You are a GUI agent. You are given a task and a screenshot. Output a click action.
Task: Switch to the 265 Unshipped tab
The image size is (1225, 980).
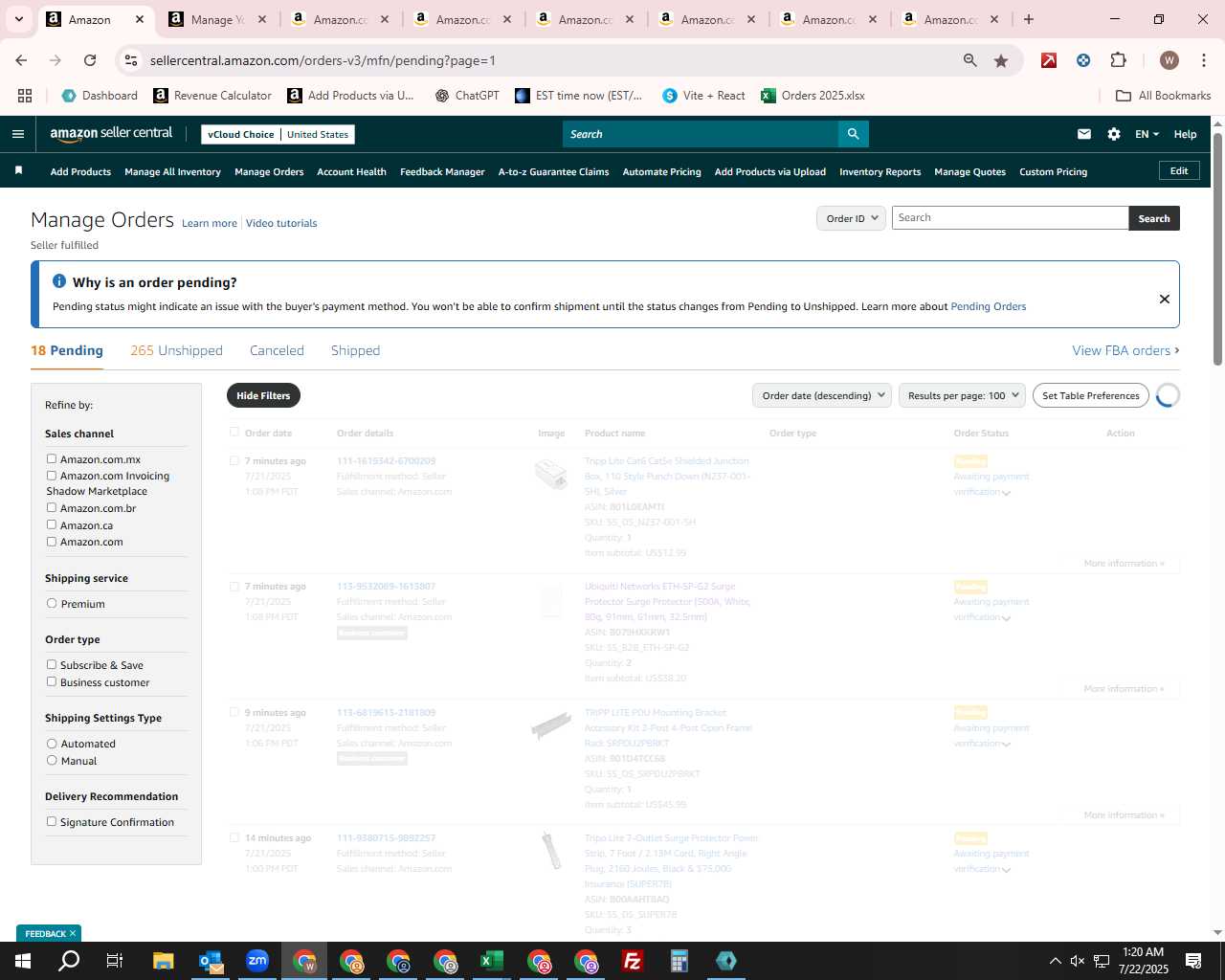[176, 350]
